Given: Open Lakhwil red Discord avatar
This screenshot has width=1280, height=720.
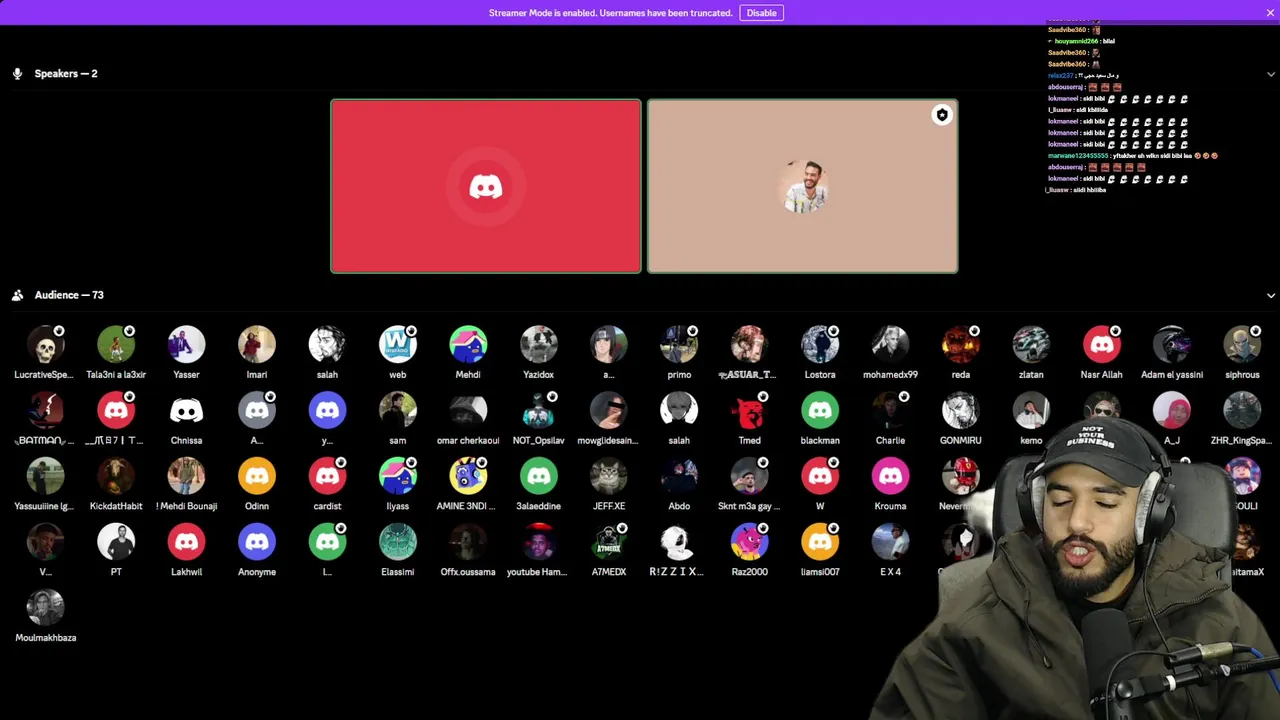Looking at the screenshot, I should (x=186, y=542).
